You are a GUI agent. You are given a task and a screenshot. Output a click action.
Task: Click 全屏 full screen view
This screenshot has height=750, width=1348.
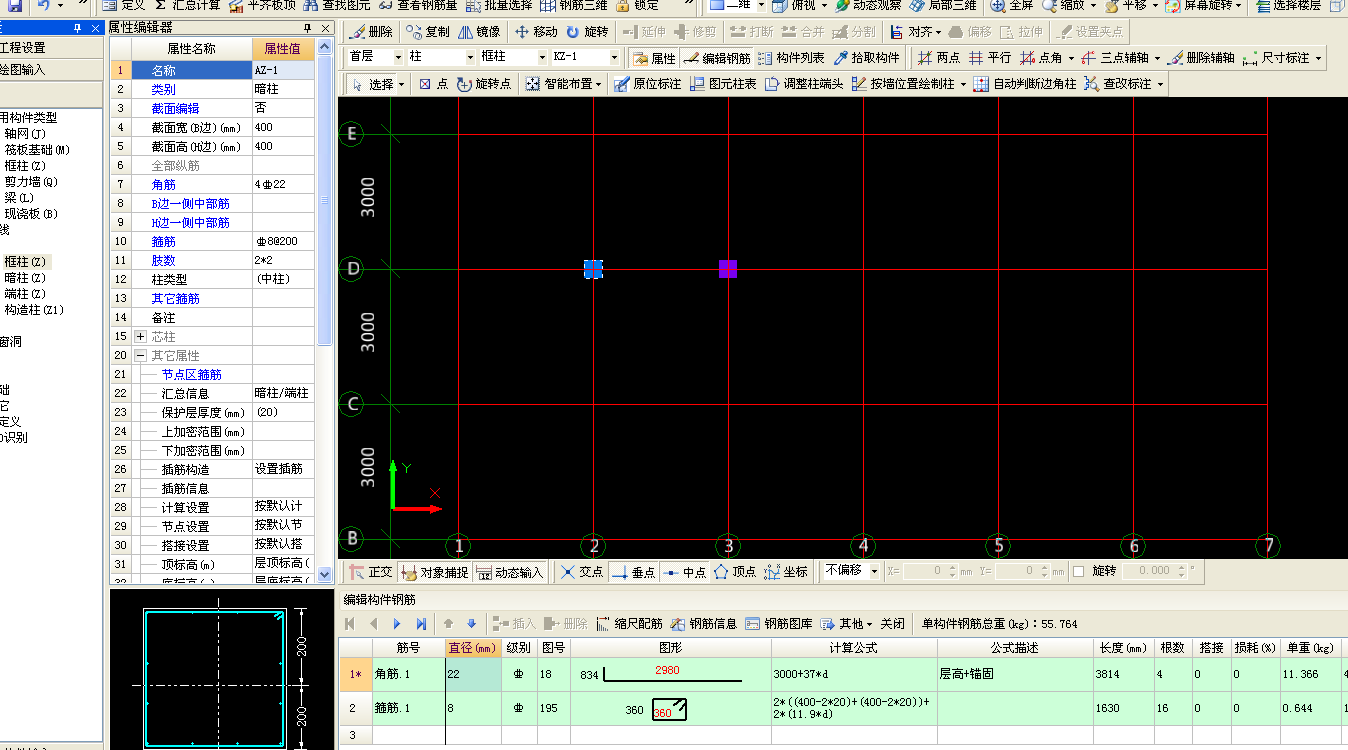1011,5
